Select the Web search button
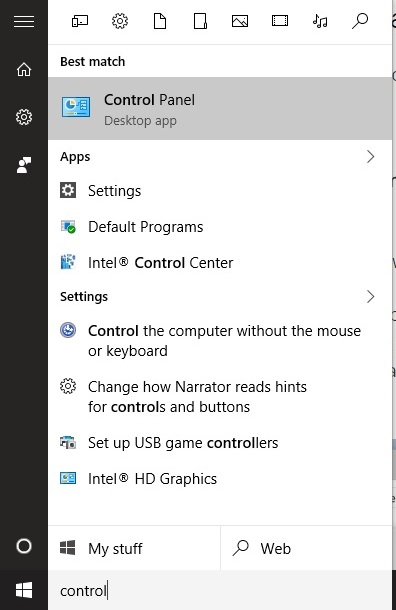Image resolution: width=396 pixels, height=610 pixels. (306, 548)
